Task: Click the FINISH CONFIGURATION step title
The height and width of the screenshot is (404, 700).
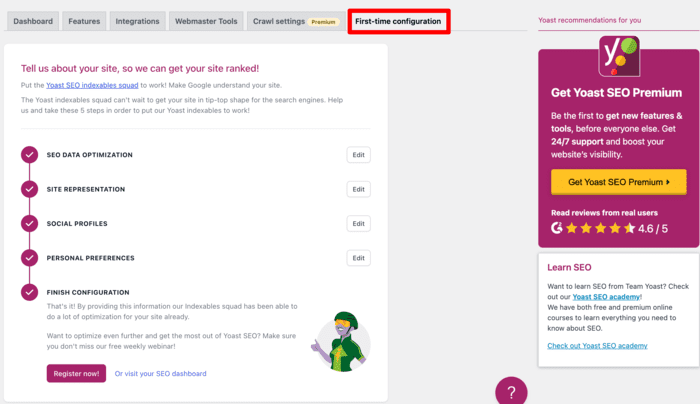Action: coord(88,292)
